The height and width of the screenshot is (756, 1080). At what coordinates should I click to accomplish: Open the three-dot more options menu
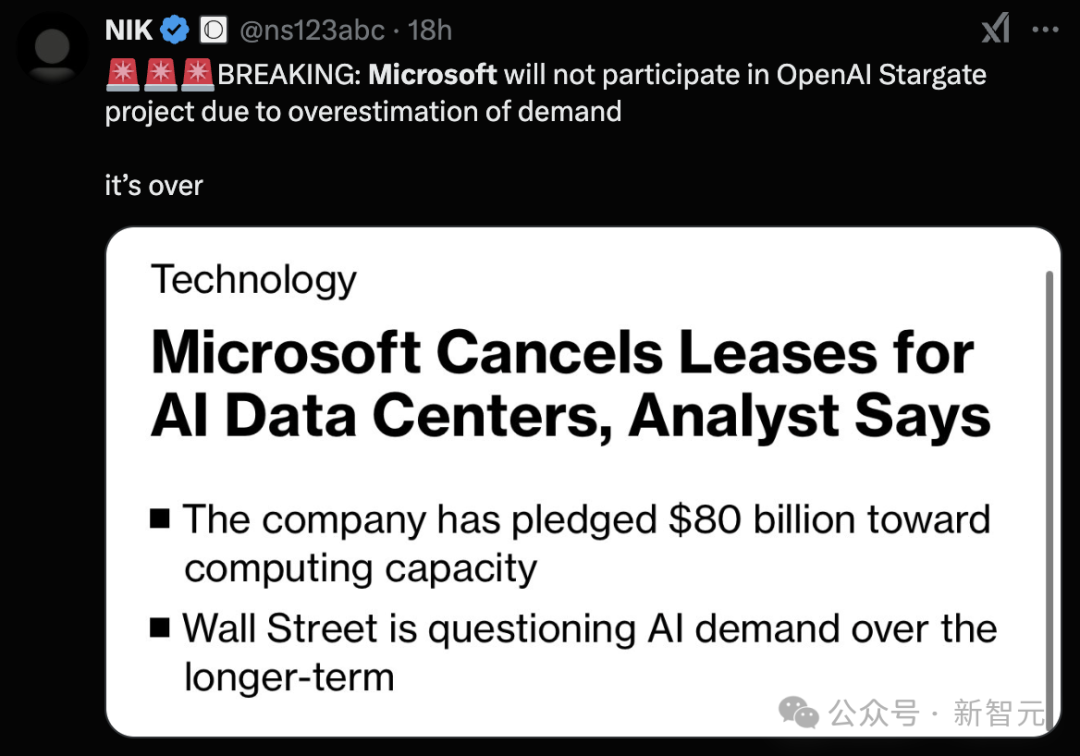coord(1045,30)
